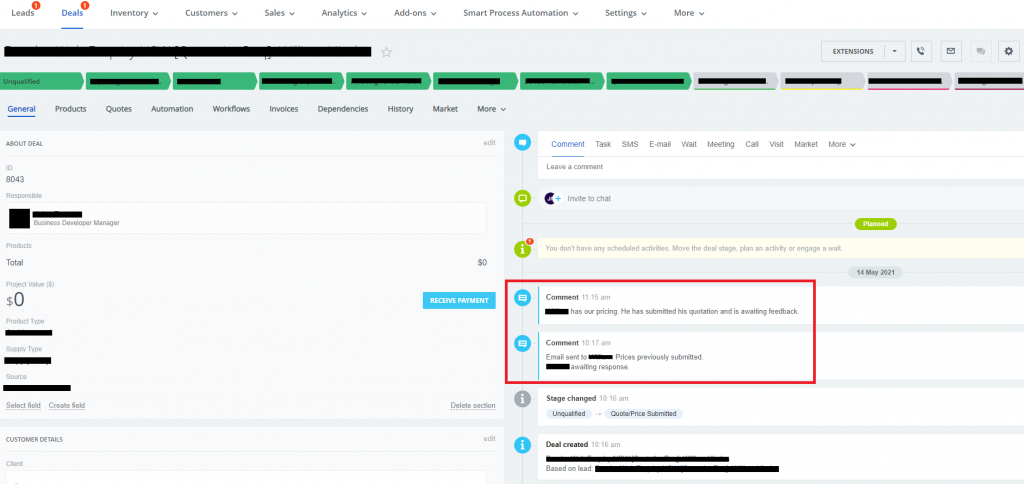Click the envelope email icon in header

click(x=951, y=51)
